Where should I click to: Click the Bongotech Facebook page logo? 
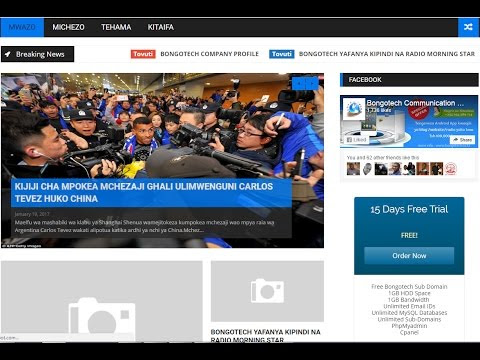pos(354,109)
